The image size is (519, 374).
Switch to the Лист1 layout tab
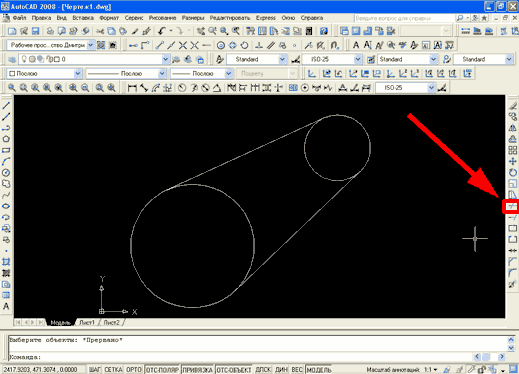click(87, 322)
